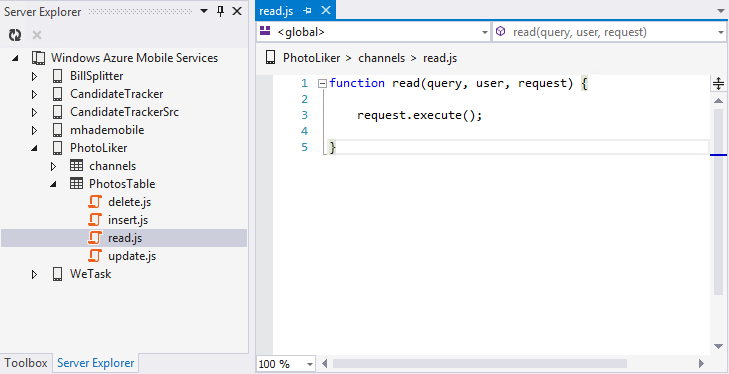
Task: Click the editor split-window handle
Action: click(x=718, y=84)
